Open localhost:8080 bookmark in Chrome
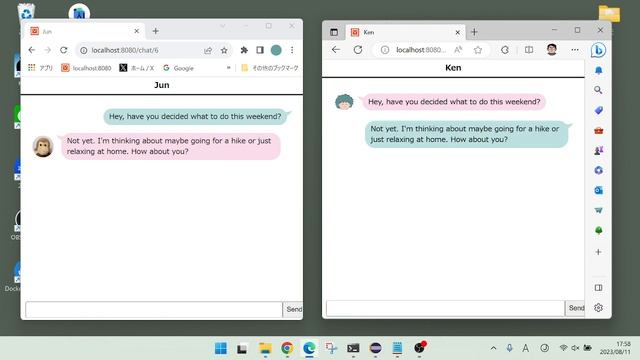The image size is (640, 360). pyautogui.click(x=86, y=68)
